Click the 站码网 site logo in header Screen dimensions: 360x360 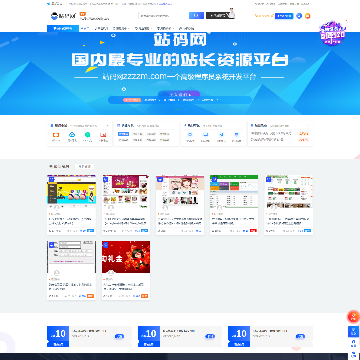(x=63, y=16)
